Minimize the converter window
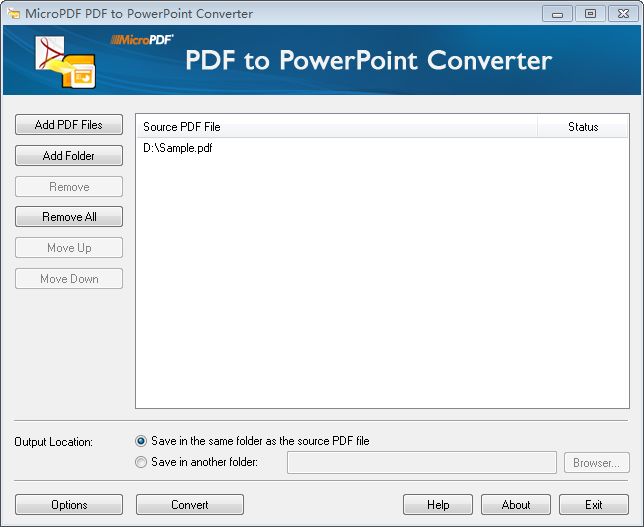Screen dimensions: 644x527 point(557,14)
